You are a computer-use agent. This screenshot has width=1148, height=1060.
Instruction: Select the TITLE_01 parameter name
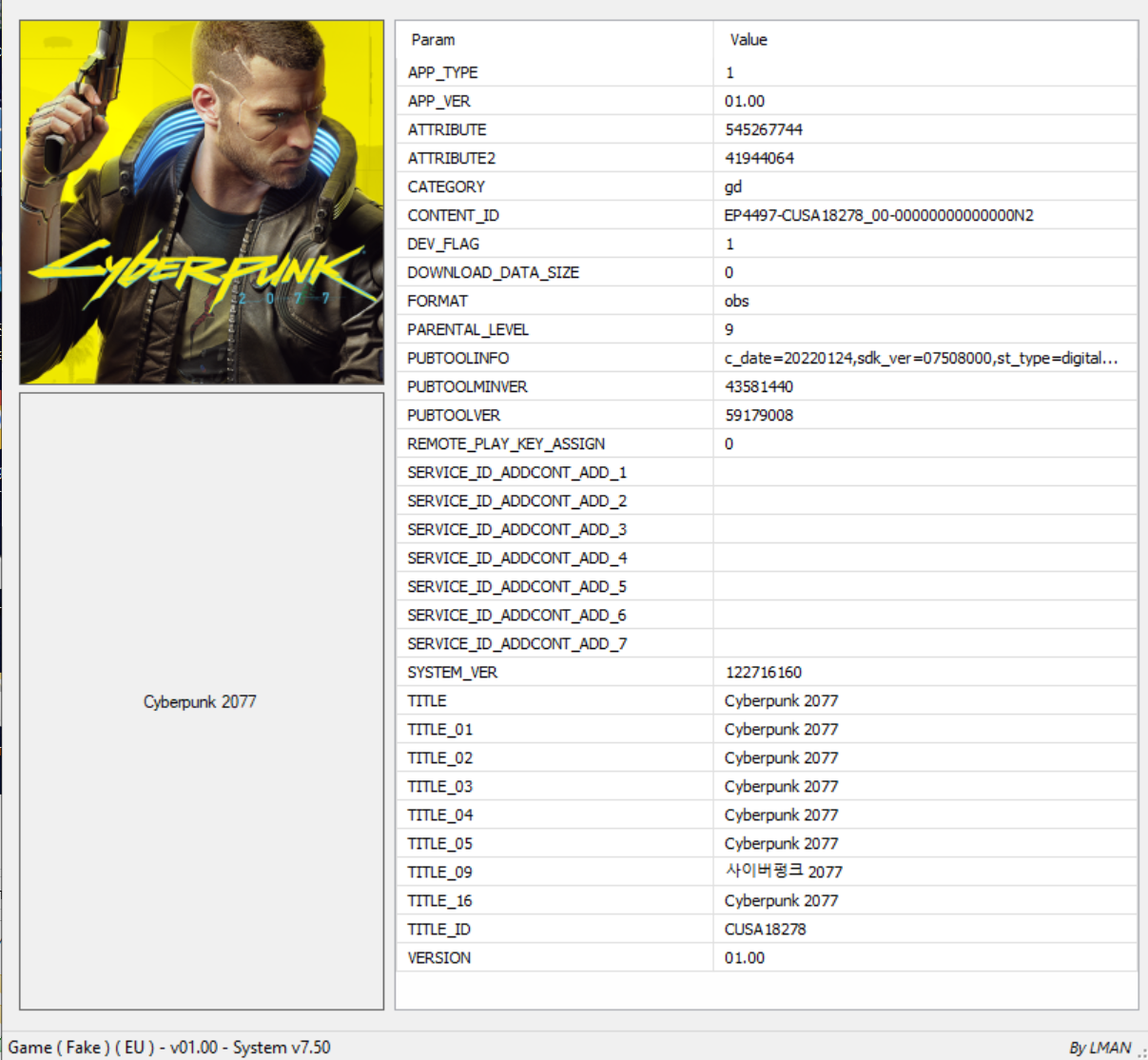439,729
